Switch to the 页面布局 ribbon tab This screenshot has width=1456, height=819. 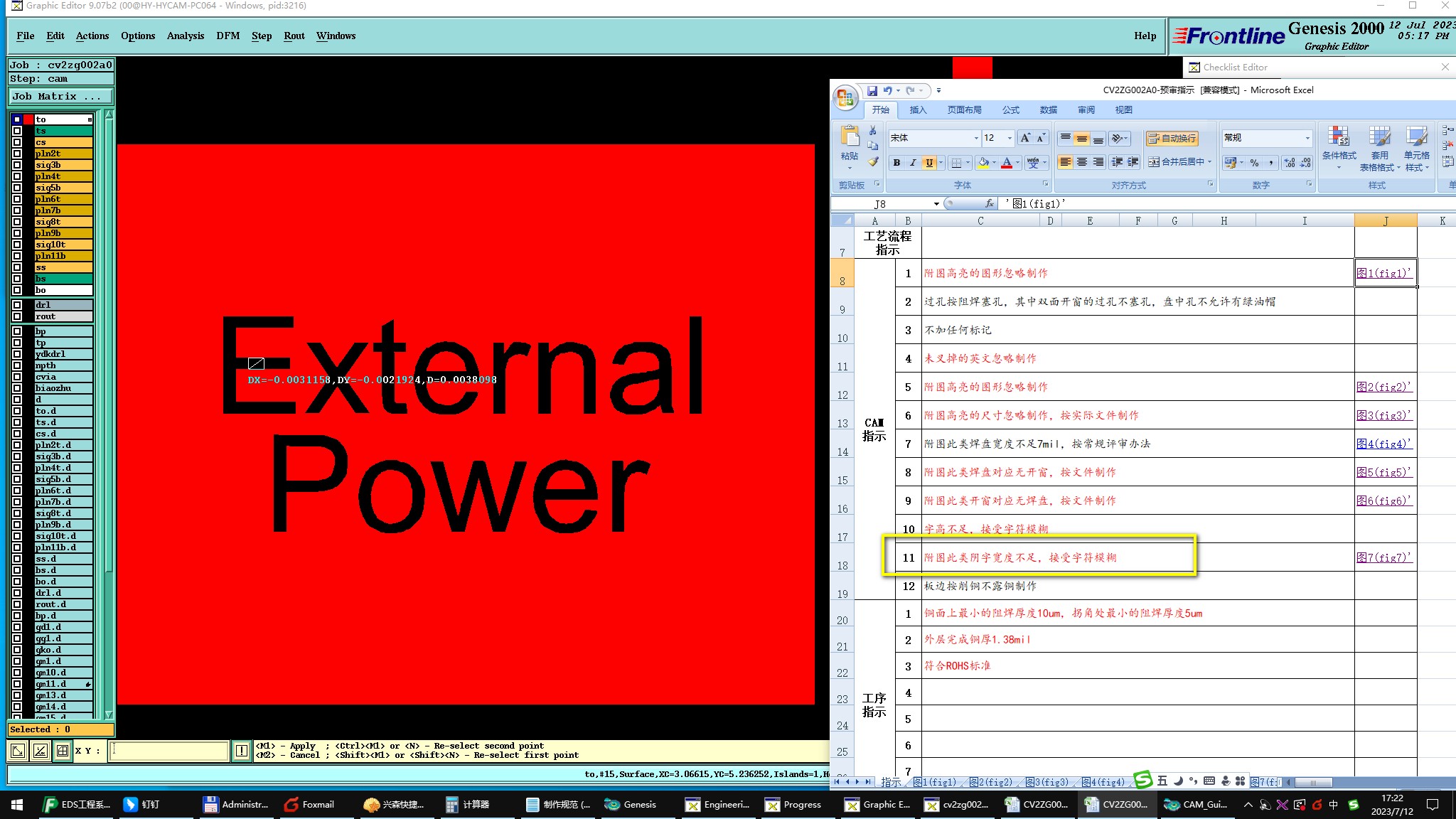(x=964, y=110)
